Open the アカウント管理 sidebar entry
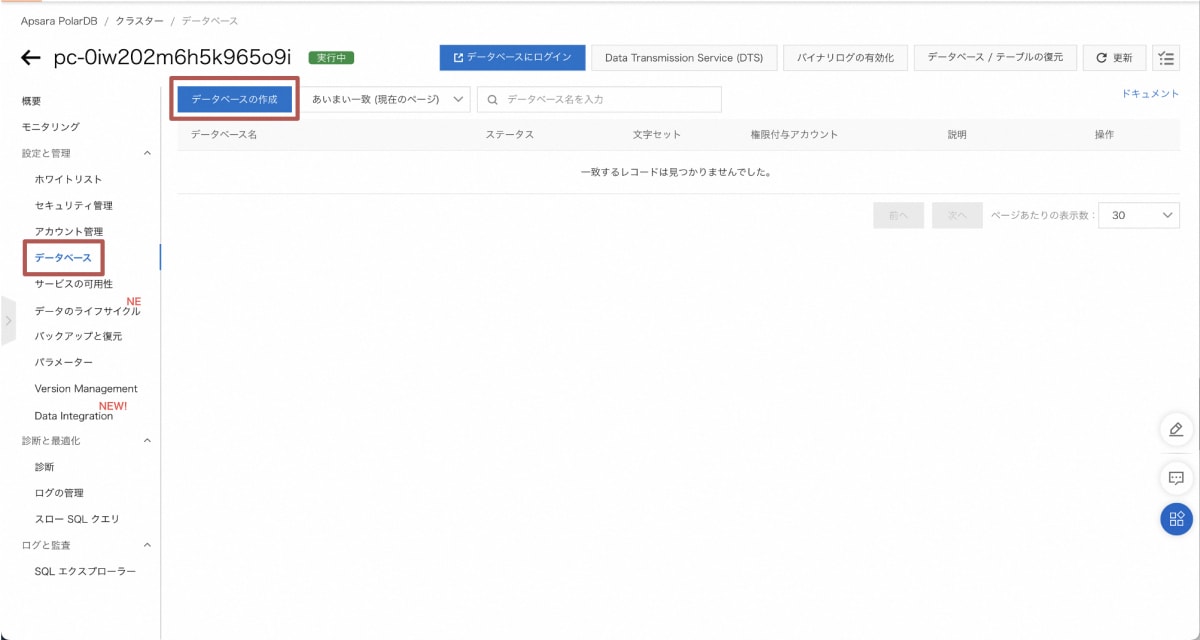Screen dimensions: 1200x640 click(70, 231)
